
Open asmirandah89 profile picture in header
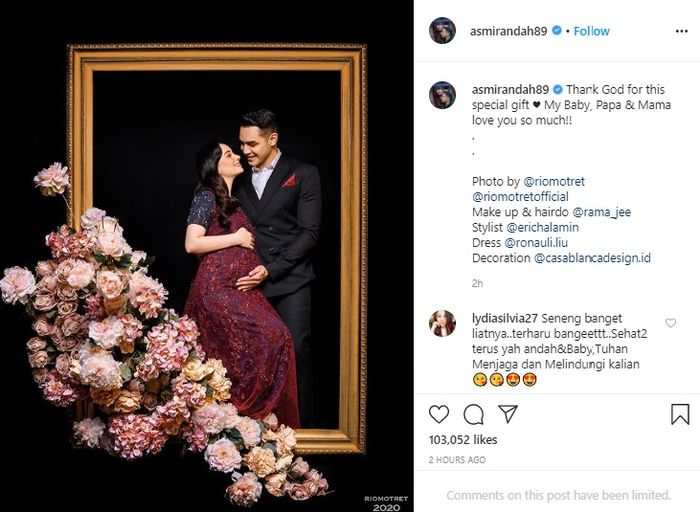click(442, 31)
